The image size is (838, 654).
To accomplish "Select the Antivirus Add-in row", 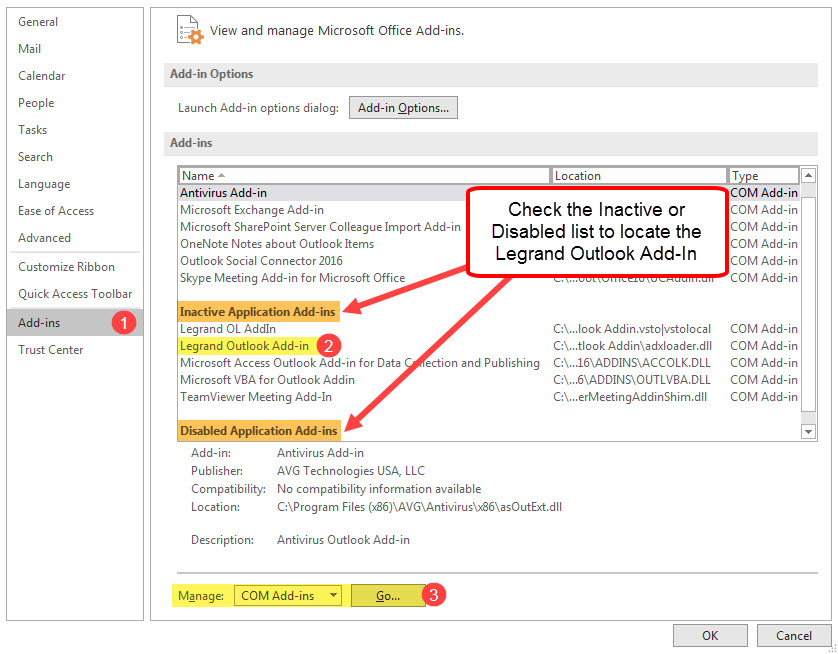I will click(x=224, y=193).
